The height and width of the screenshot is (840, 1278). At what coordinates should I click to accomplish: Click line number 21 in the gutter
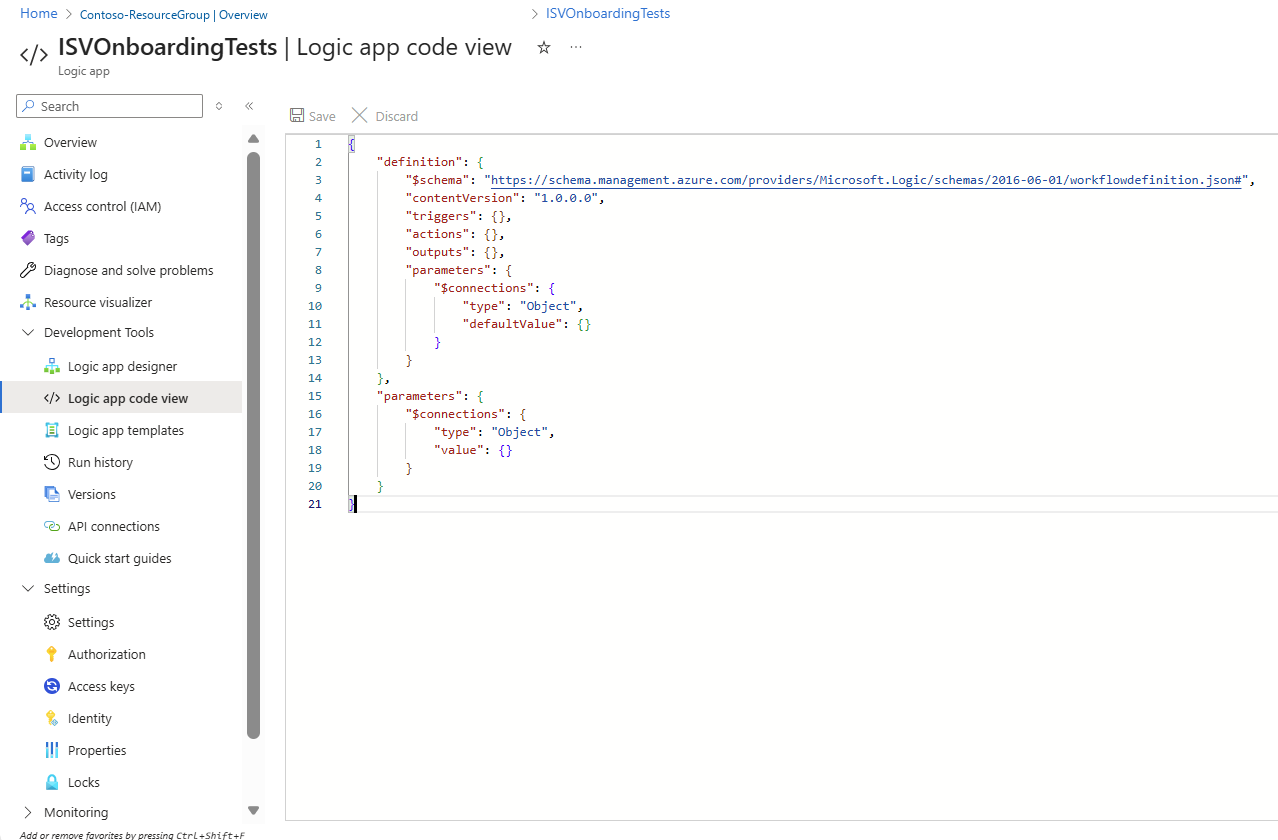coord(315,504)
